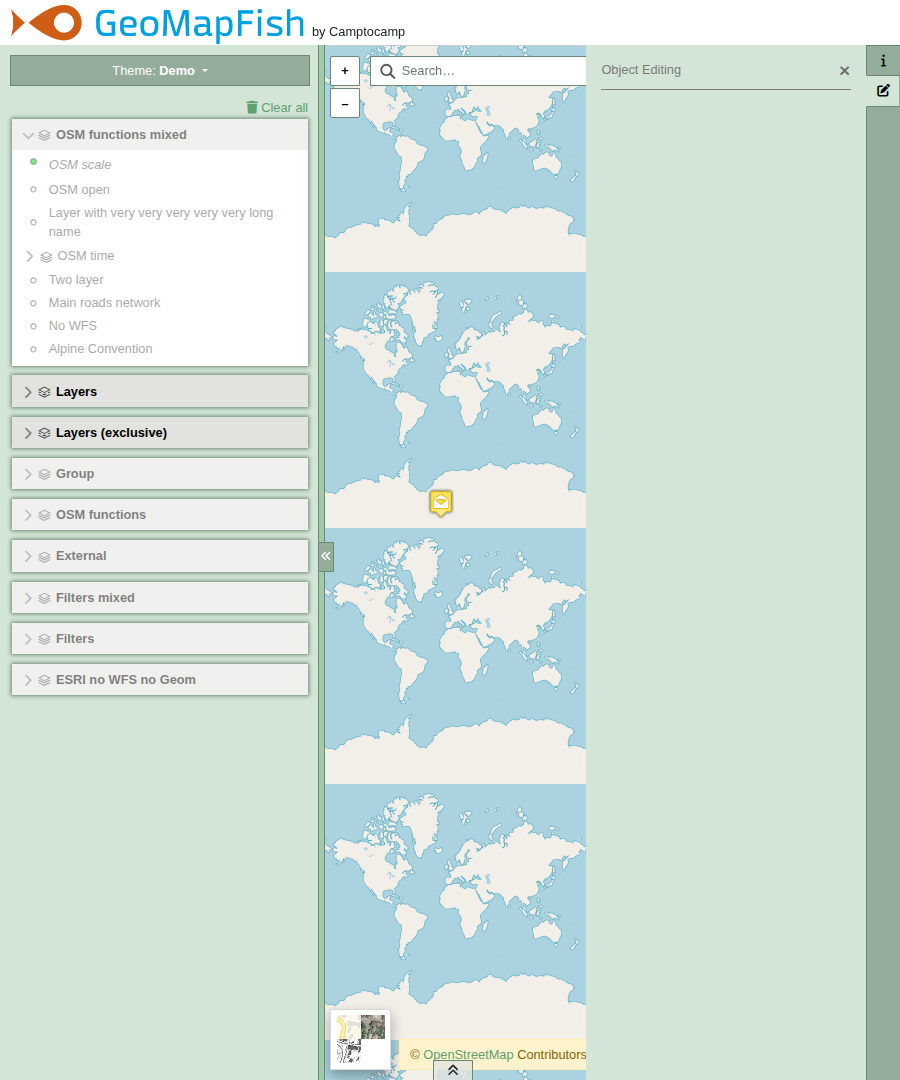Click the OSM functions mixed layers icon
Image resolution: width=900 pixels, height=1080 pixels.
pyautogui.click(x=44, y=135)
